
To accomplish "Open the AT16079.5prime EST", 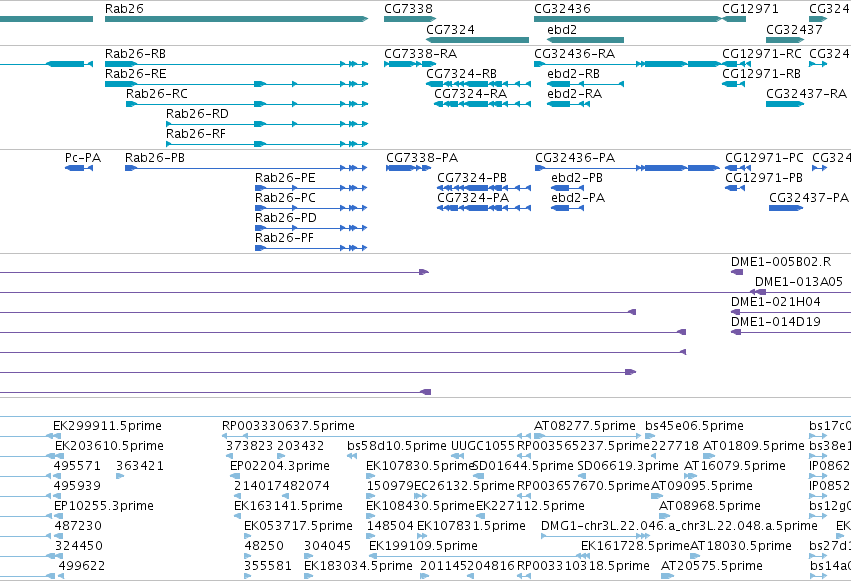I will point(690,476).
